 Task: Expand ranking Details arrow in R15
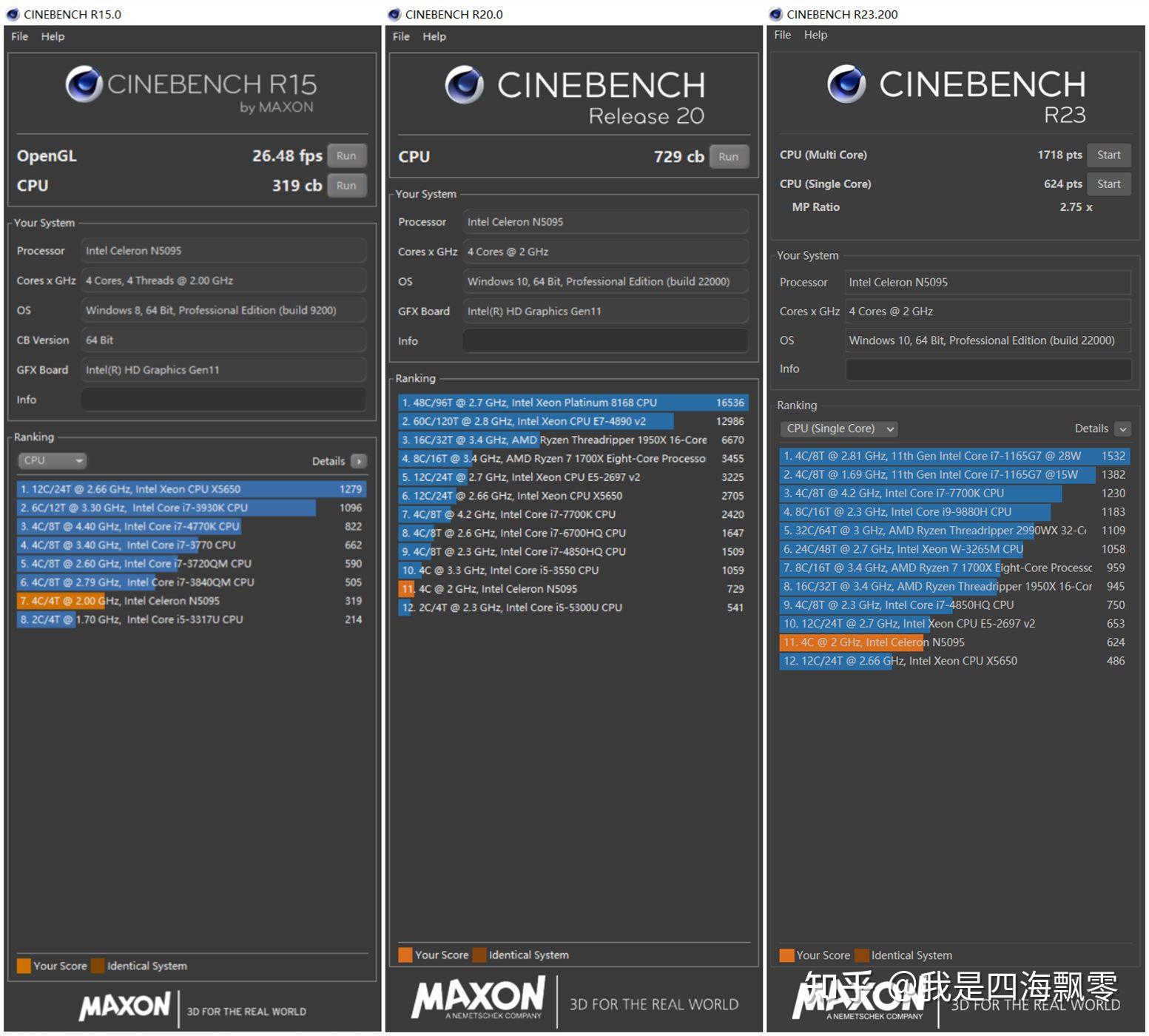point(359,461)
